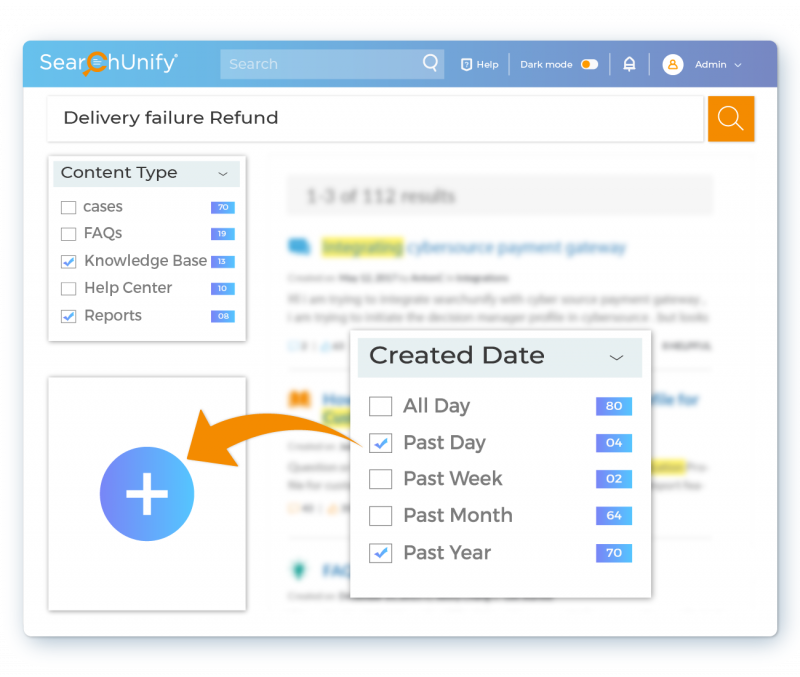Check the cases checkbox
Image resolution: width=800 pixels, height=677 pixels.
coord(68,207)
